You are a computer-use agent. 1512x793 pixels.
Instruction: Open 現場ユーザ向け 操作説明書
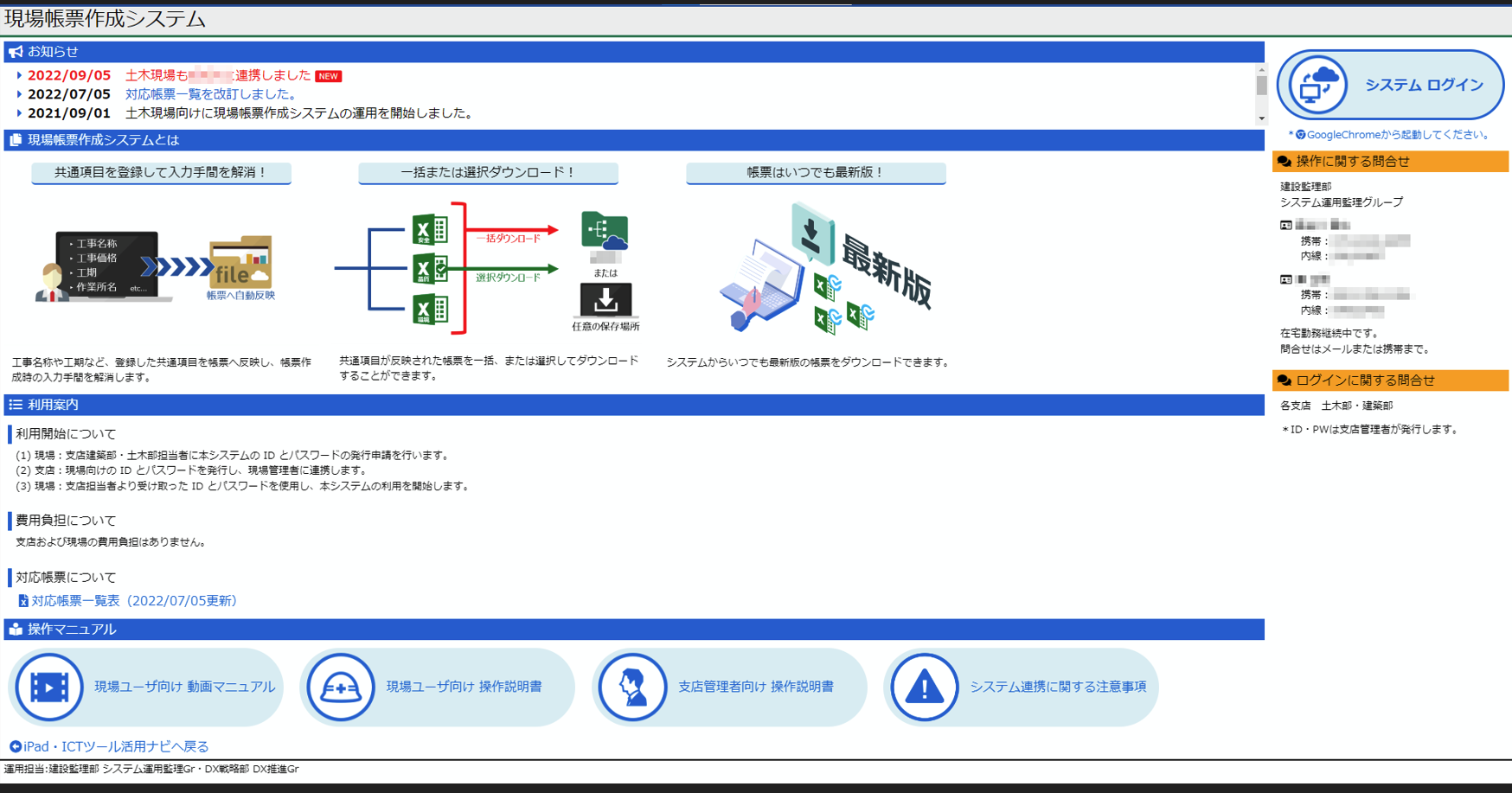coord(438,687)
